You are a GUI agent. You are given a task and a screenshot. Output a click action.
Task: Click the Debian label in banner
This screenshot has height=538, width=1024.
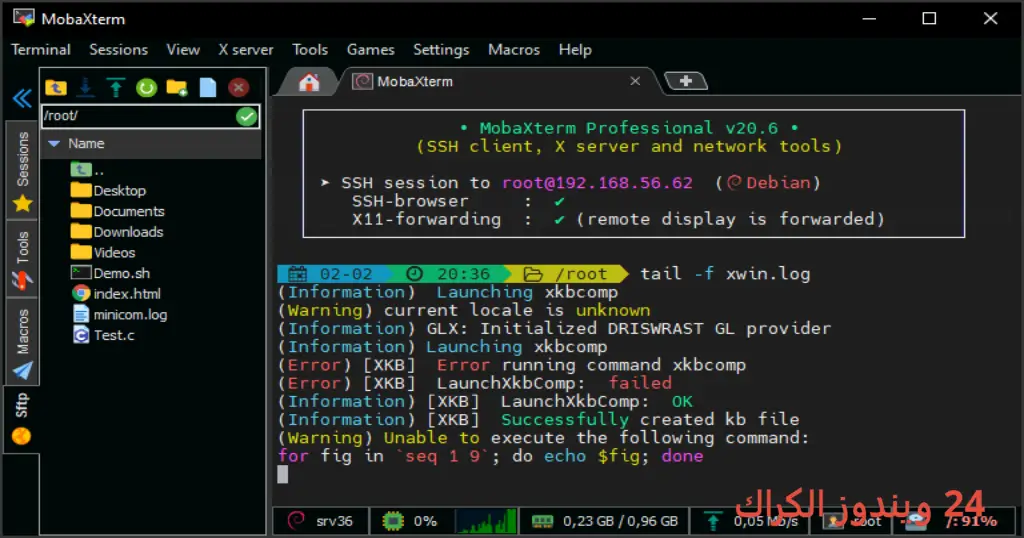[778, 183]
